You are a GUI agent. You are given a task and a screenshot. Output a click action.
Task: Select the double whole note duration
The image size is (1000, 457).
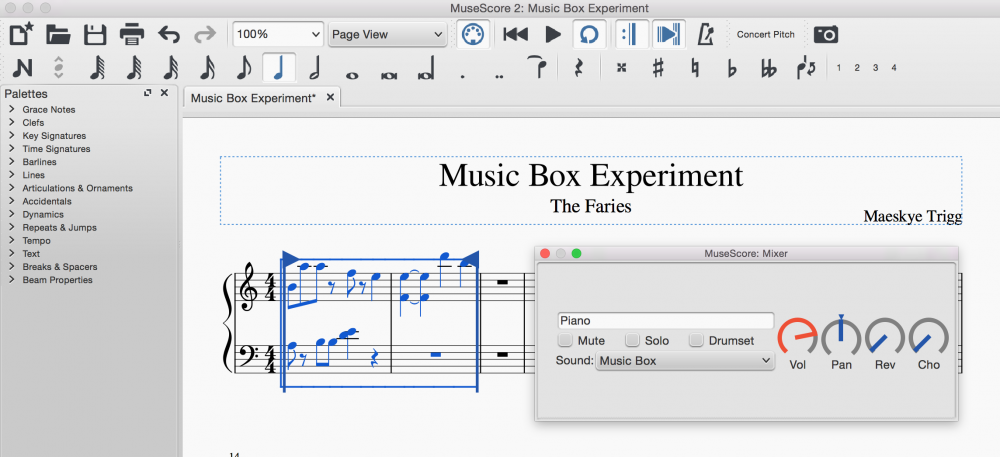[388, 75]
